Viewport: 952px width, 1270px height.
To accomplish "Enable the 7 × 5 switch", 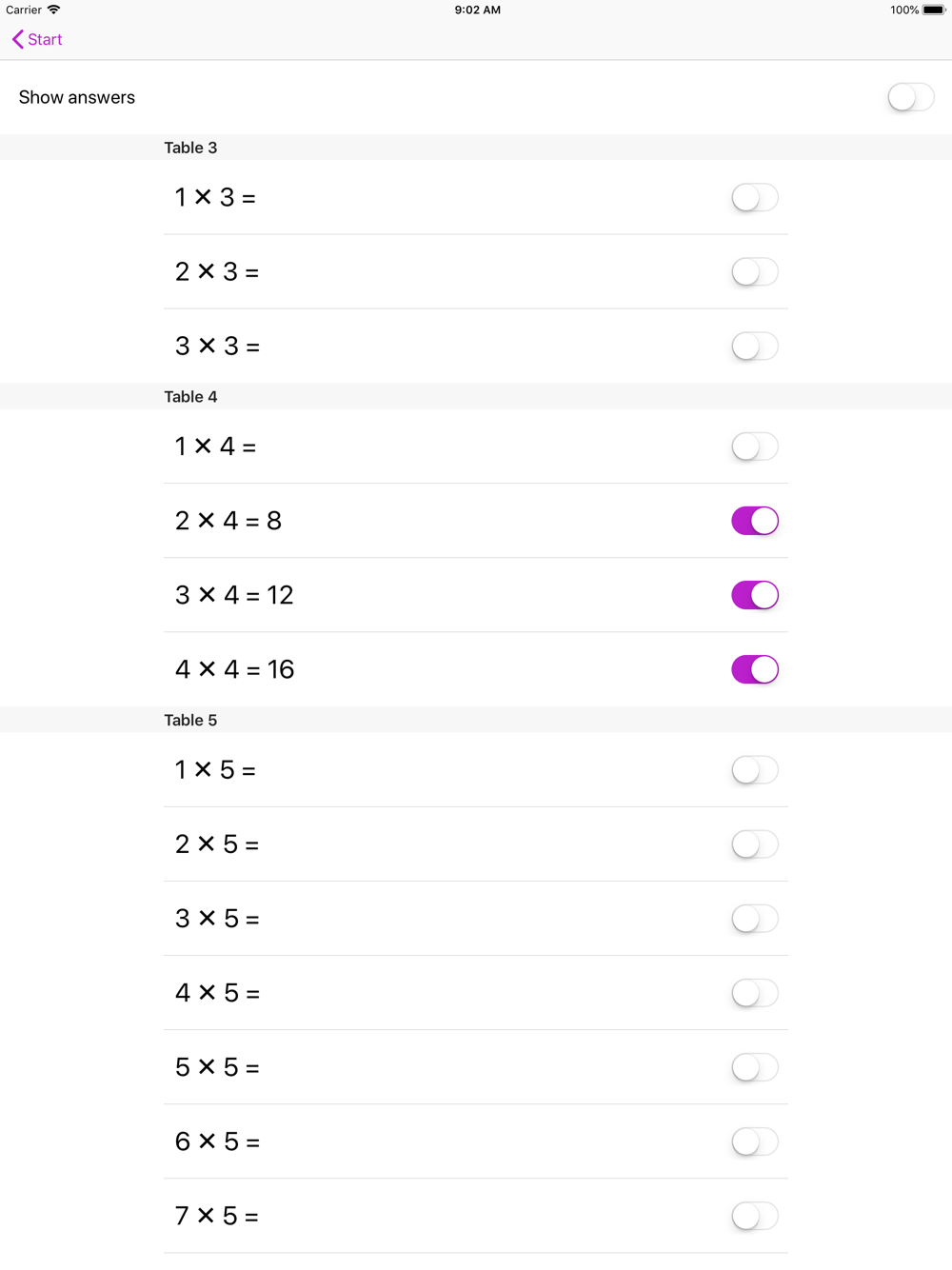I will tap(754, 1216).
